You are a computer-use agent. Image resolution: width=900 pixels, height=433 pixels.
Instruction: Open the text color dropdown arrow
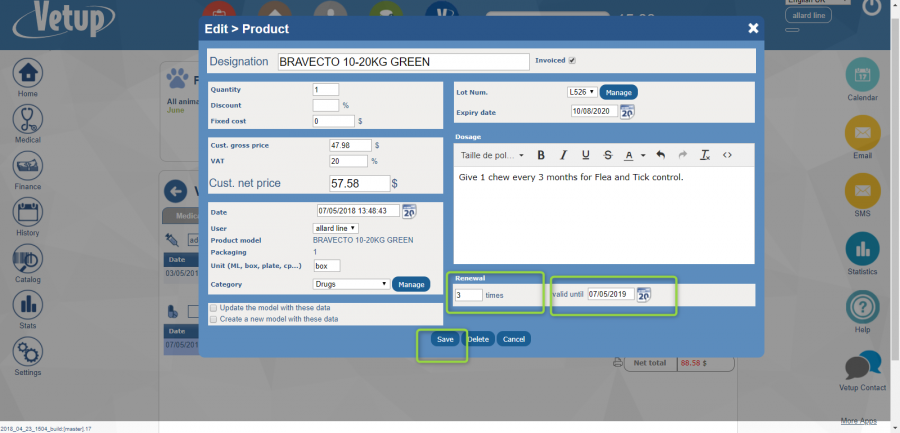(643, 155)
